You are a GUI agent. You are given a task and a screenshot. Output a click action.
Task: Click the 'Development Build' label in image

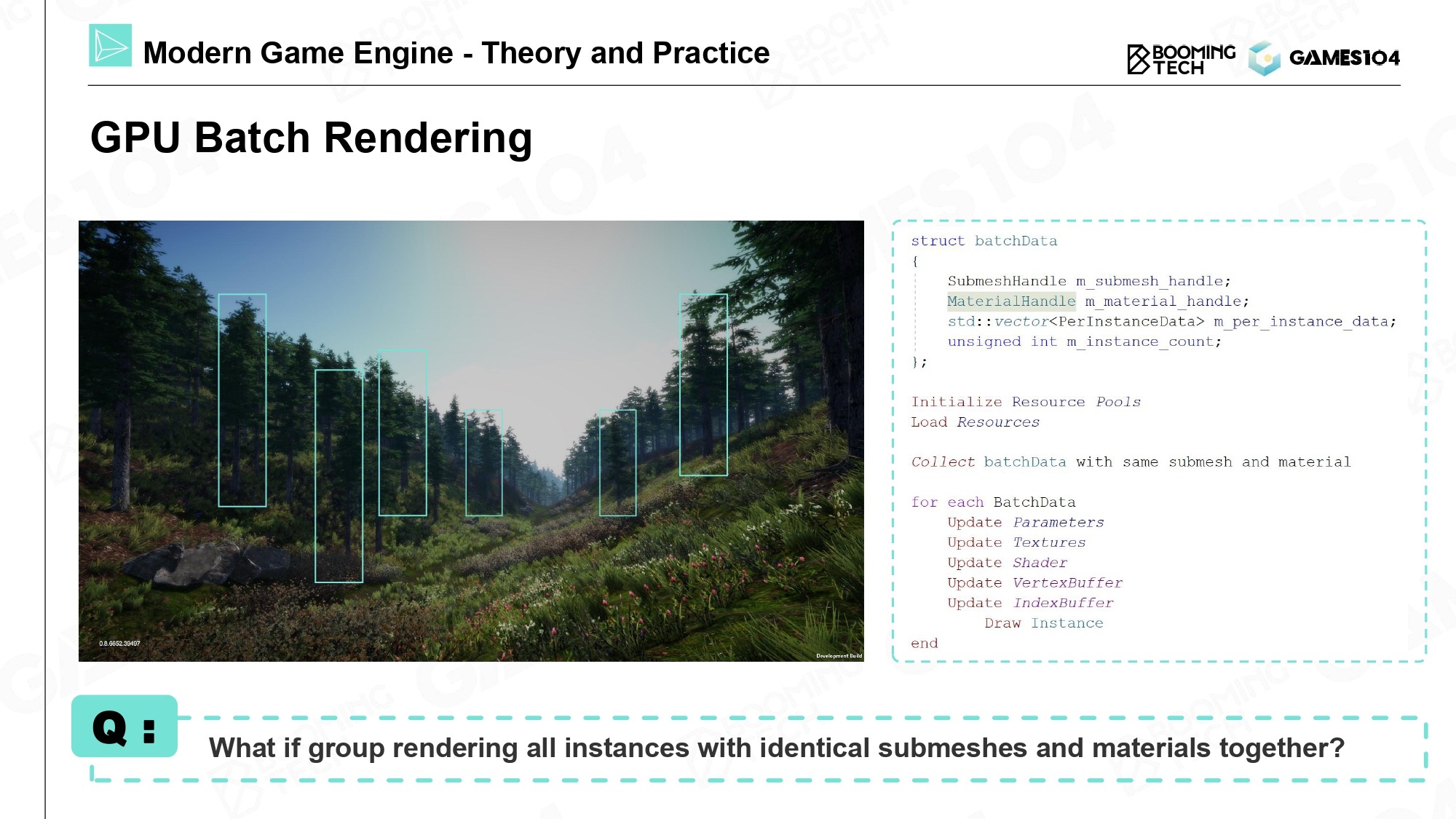click(839, 656)
